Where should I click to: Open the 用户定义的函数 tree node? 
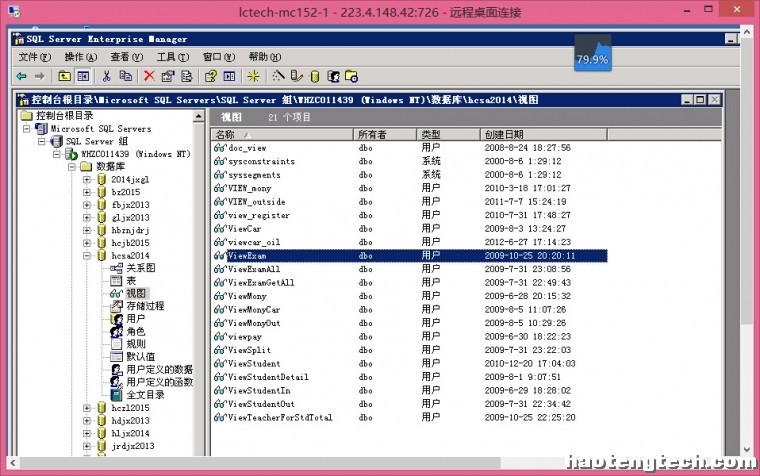pos(159,382)
